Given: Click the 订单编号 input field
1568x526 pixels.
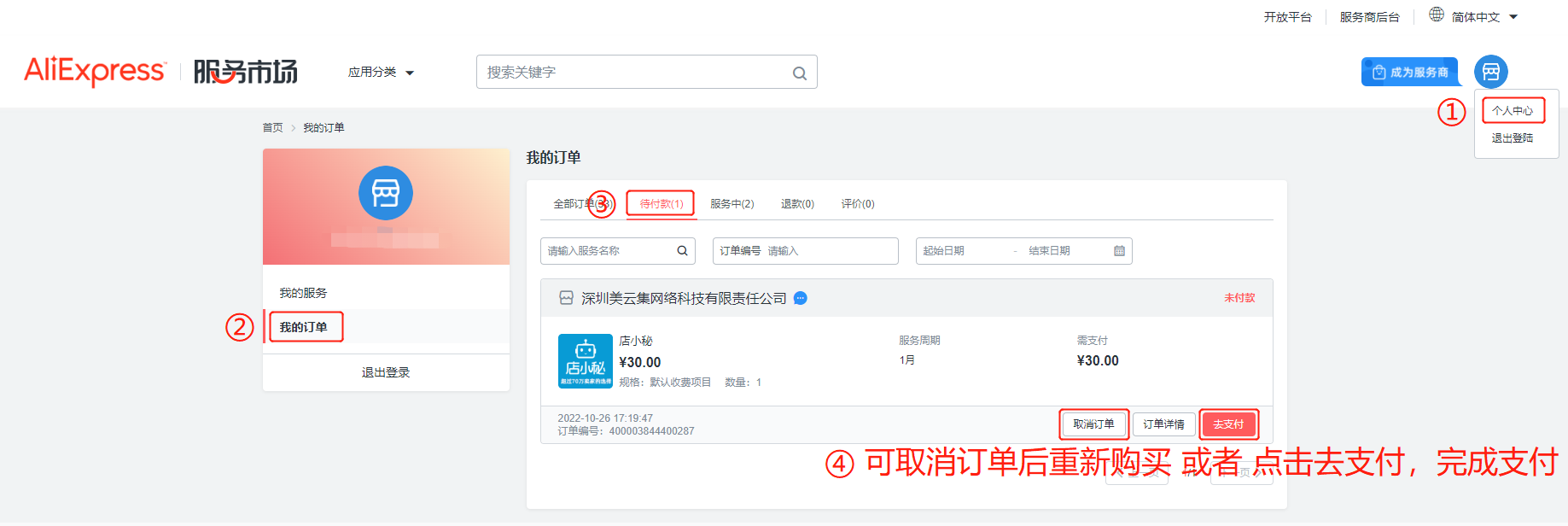Looking at the screenshot, I should point(805,251).
